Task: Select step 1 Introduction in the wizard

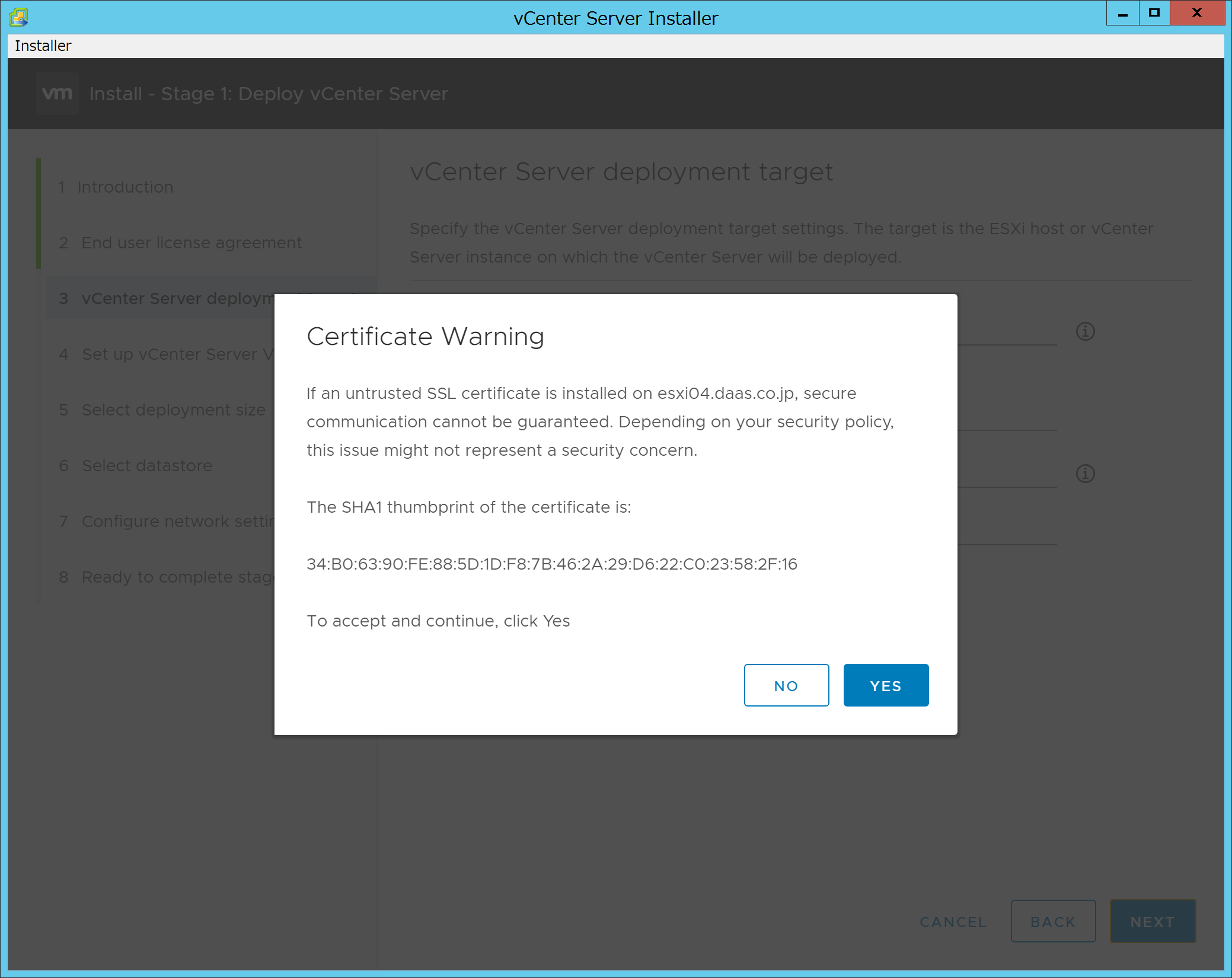Action: point(116,187)
